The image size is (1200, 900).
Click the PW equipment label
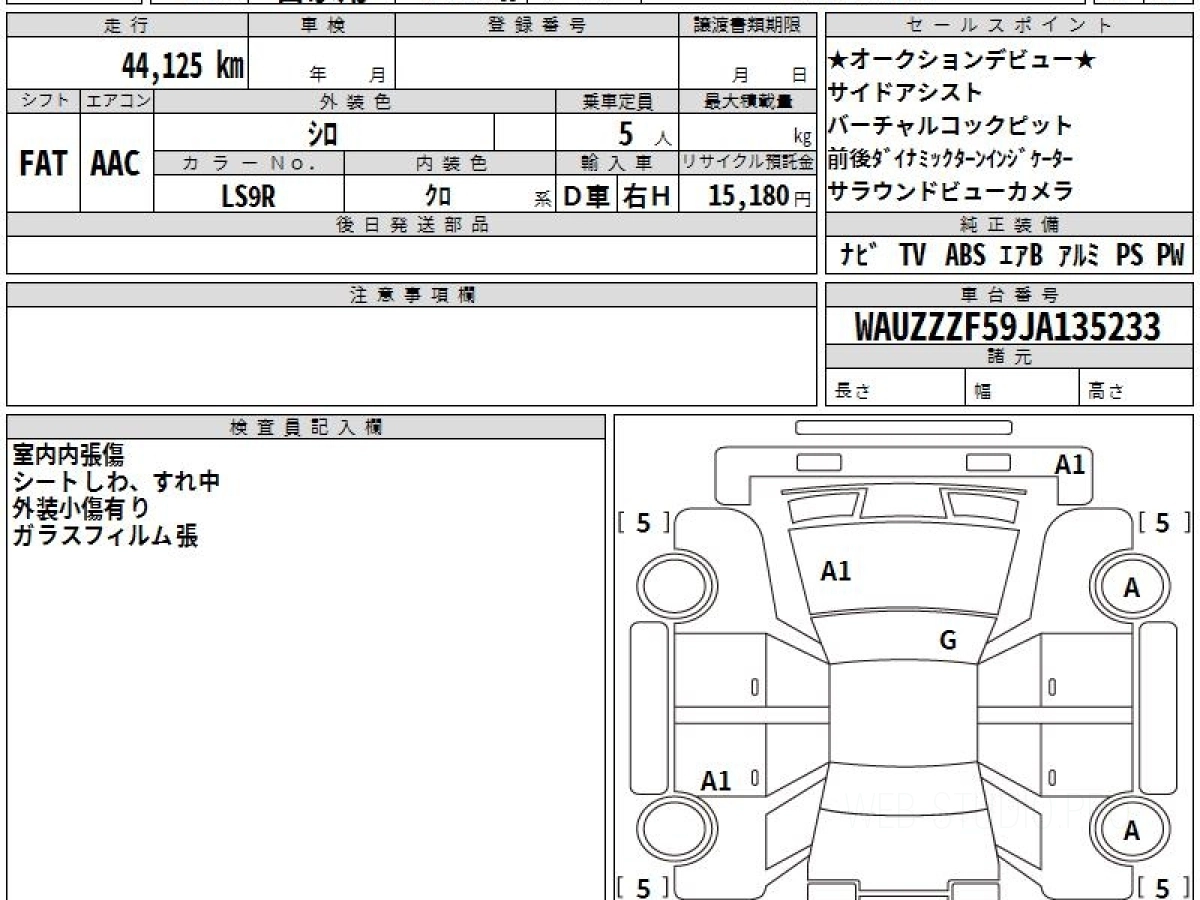(x=1170, y=255)
